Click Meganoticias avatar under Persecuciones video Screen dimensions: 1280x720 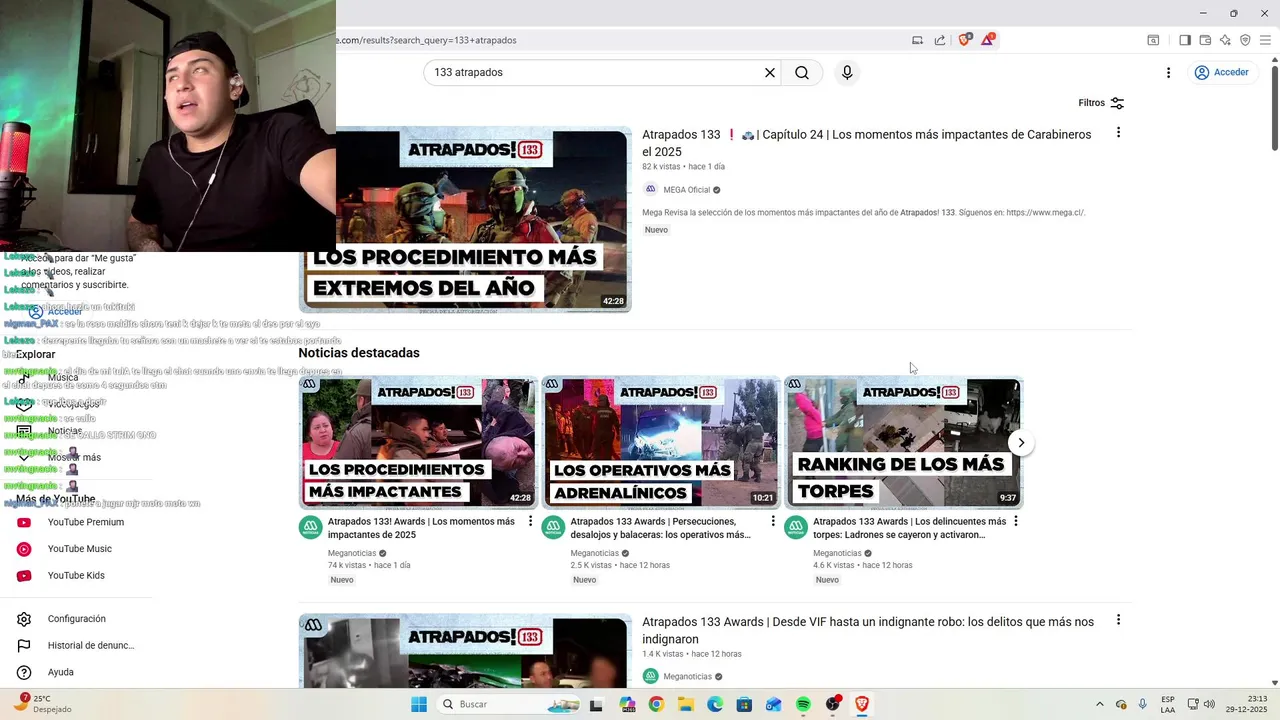click(553, 528)
